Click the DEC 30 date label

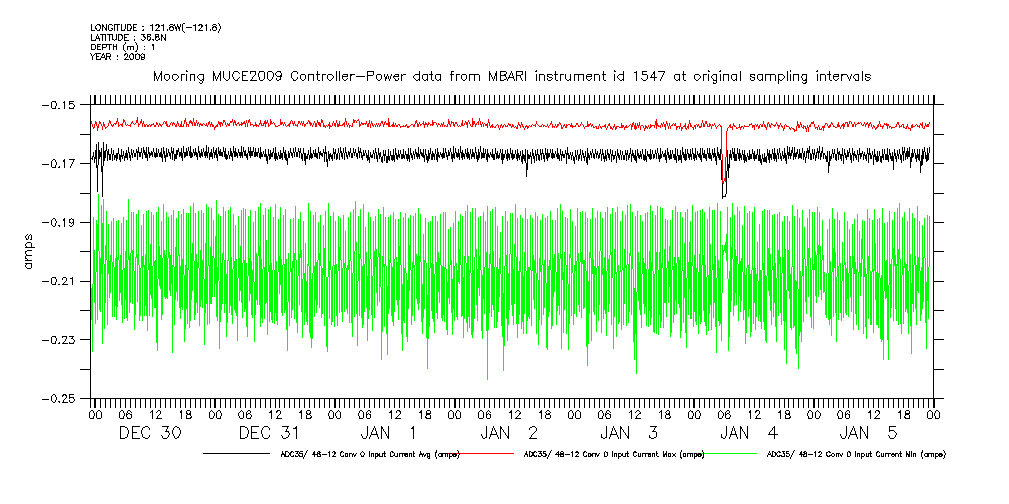[x=150, y=433]
